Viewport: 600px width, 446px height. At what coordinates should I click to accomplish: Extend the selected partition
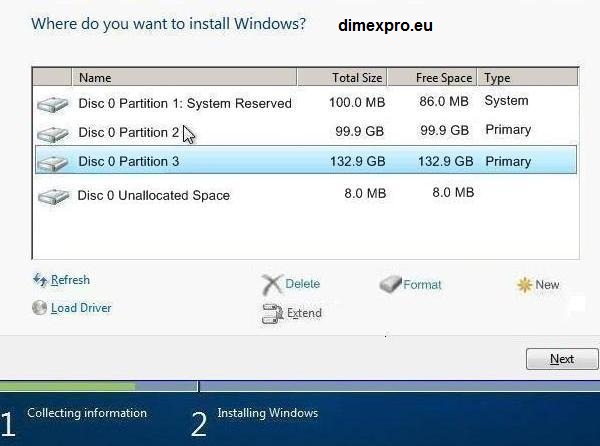(304, 313)
